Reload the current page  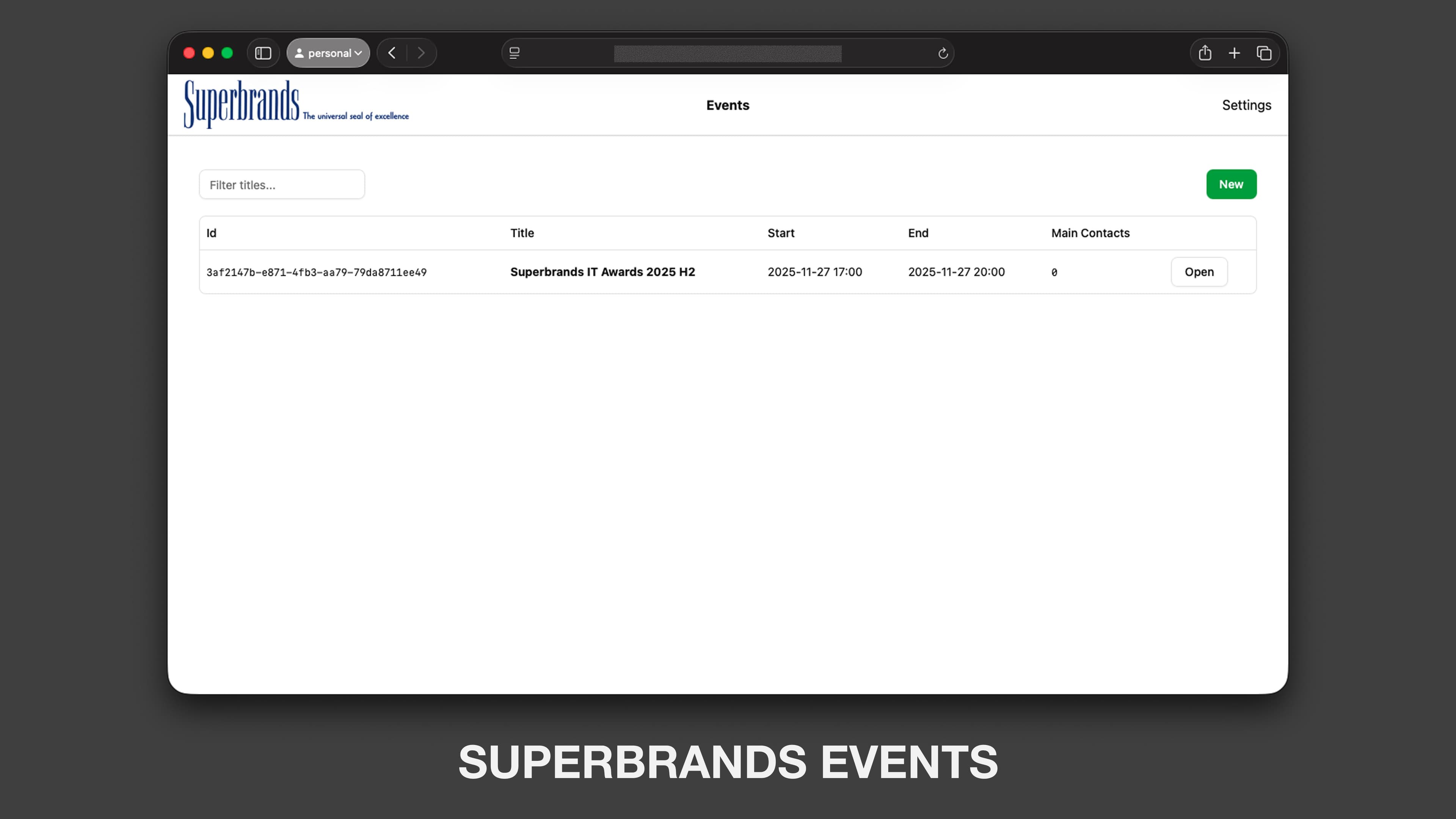(x=943, y=53)
